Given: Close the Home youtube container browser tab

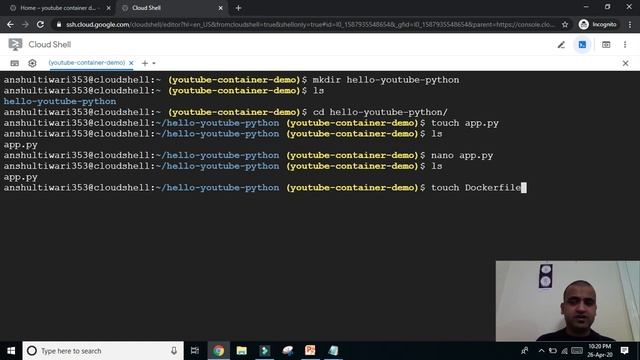Looking at the screenshot, I should tap(109, 8).
